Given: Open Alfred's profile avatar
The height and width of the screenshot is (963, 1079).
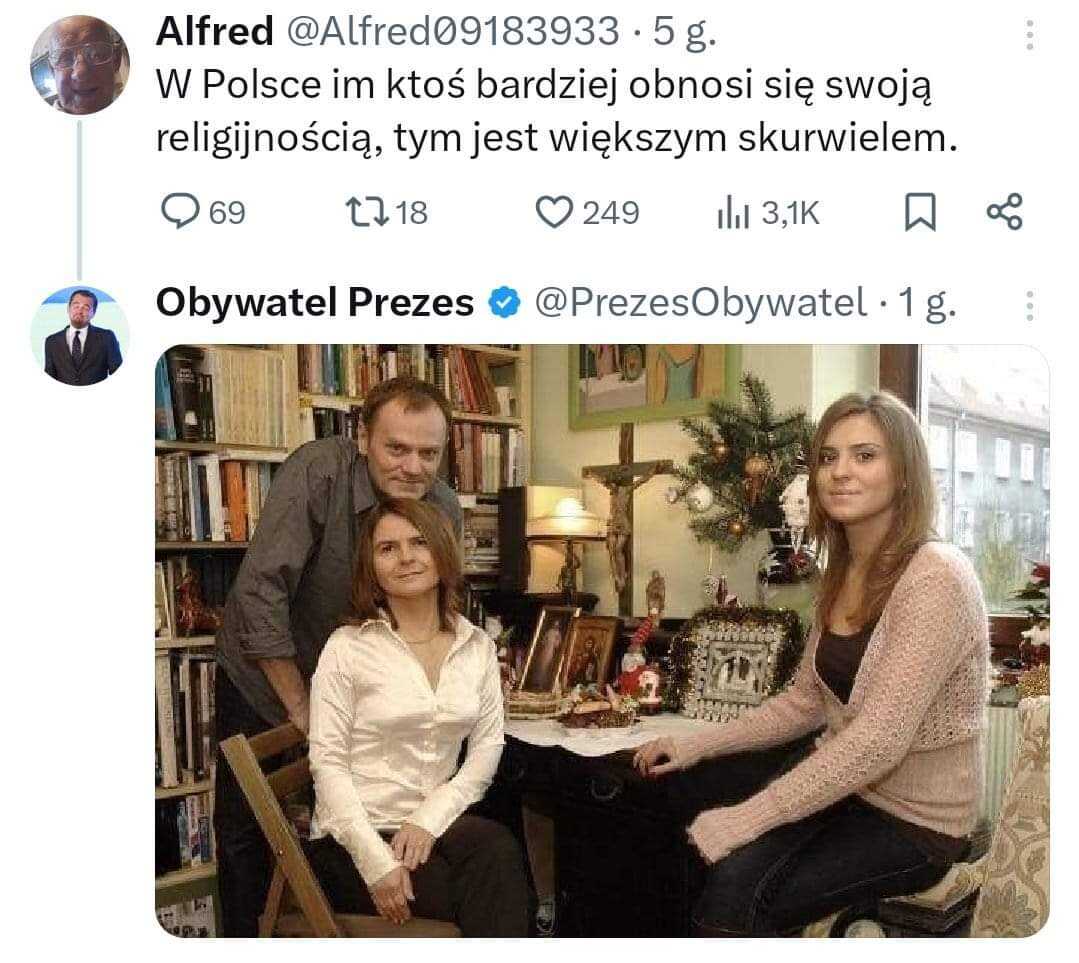Looking at the screenshot, I should click(80, 65).
